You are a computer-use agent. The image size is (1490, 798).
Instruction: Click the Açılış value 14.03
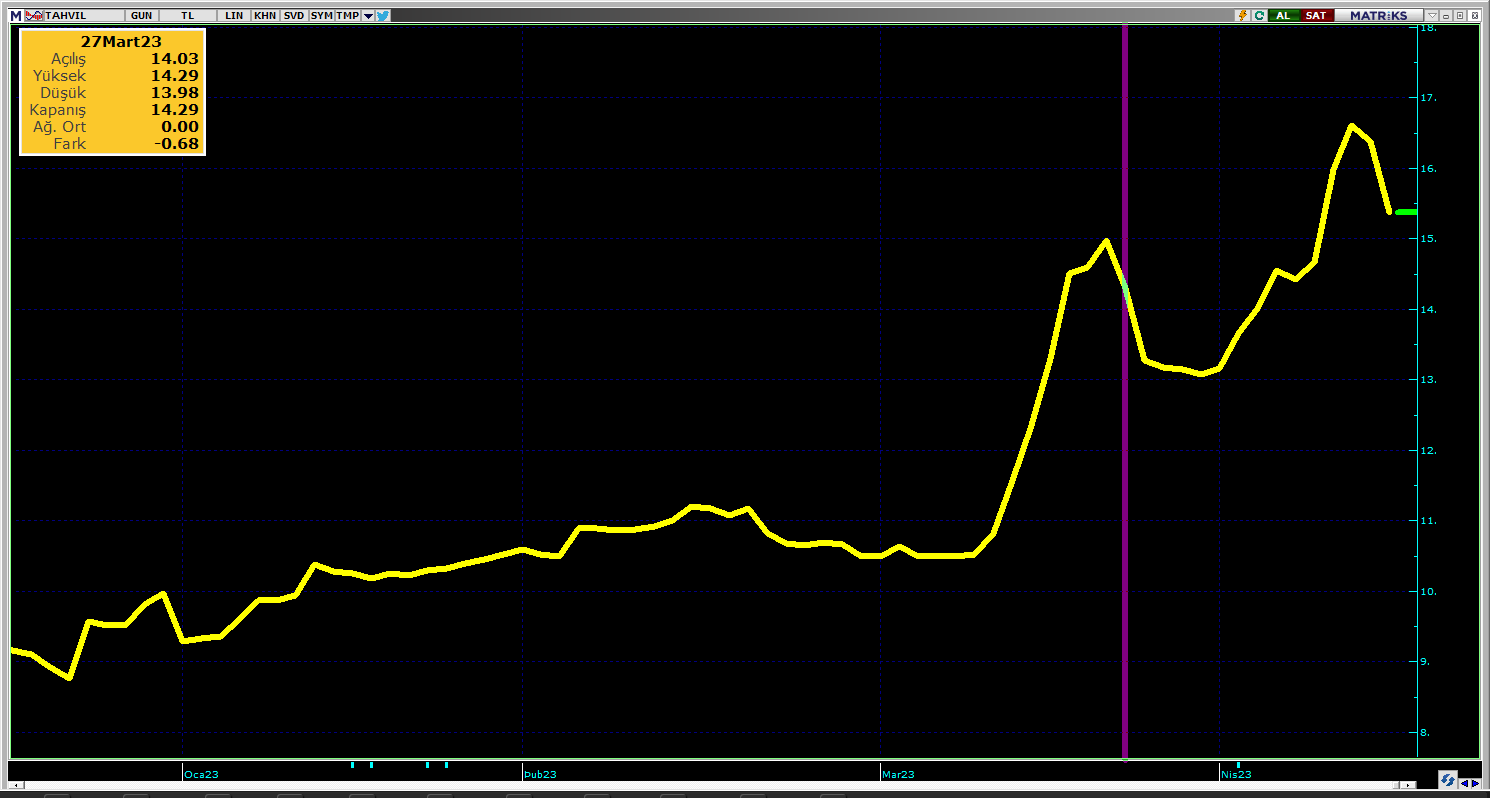pyautogui.click(x=174, y=59)
